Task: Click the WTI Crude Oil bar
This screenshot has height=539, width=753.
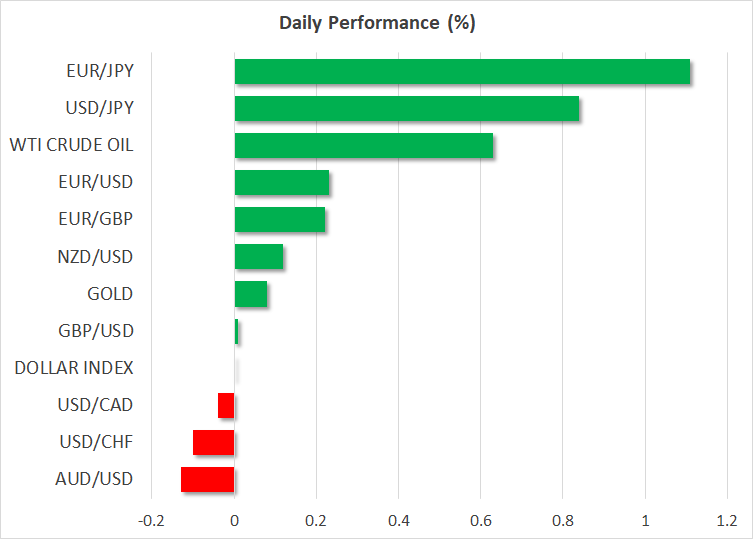Action: (x=364, y=146)
